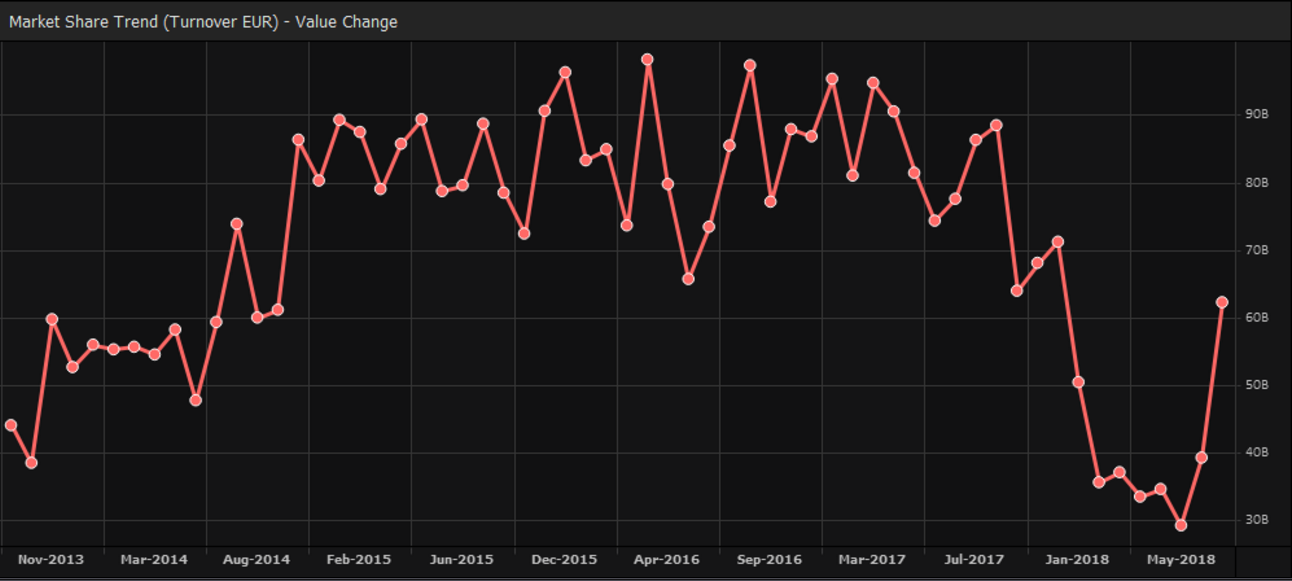Select the lowest data point near 29B
Image resolution: width=1292 pixels, height=581 pixels.
pyautogui.click(x=1180, y=525)
